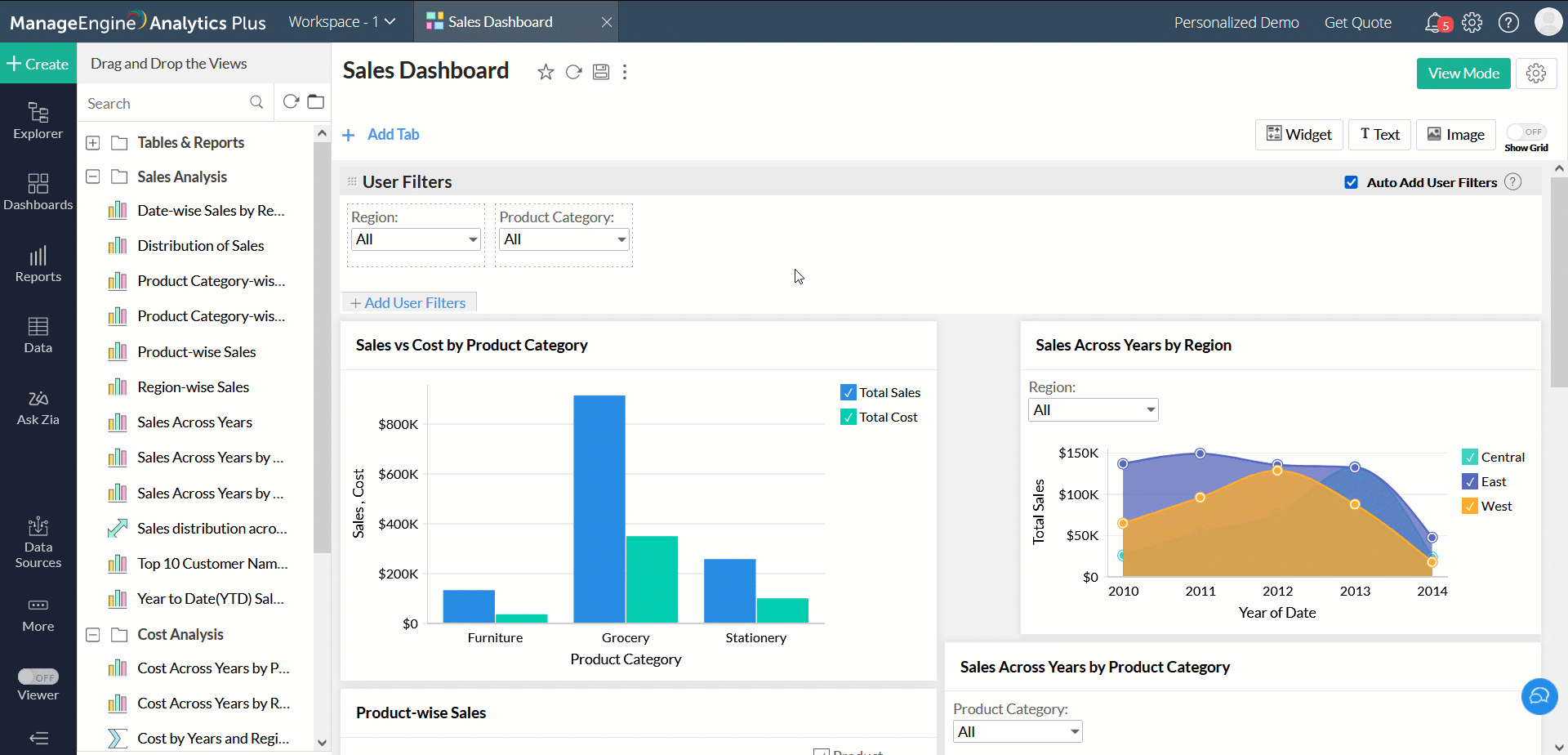Image resolution: width=1568 pixels, height=755 pixels.
Task: Open Product Category filter dropdown in User Filters
Action: 563,239
